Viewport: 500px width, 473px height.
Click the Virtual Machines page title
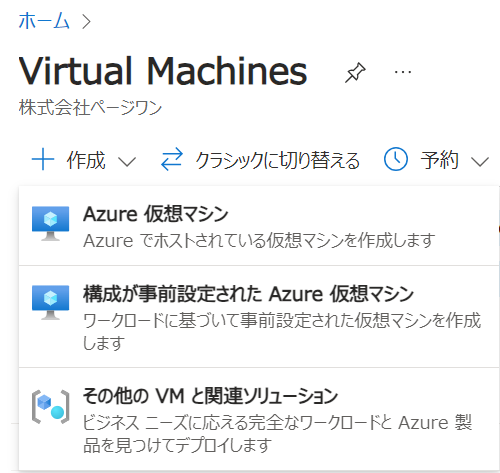pyautogui.click(x=163, y=71)
